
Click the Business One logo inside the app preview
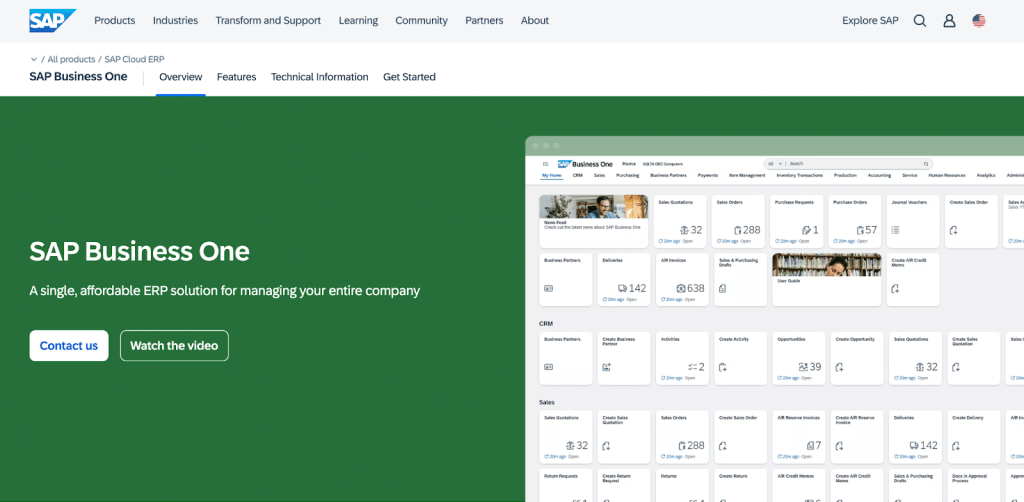[584, 164]
